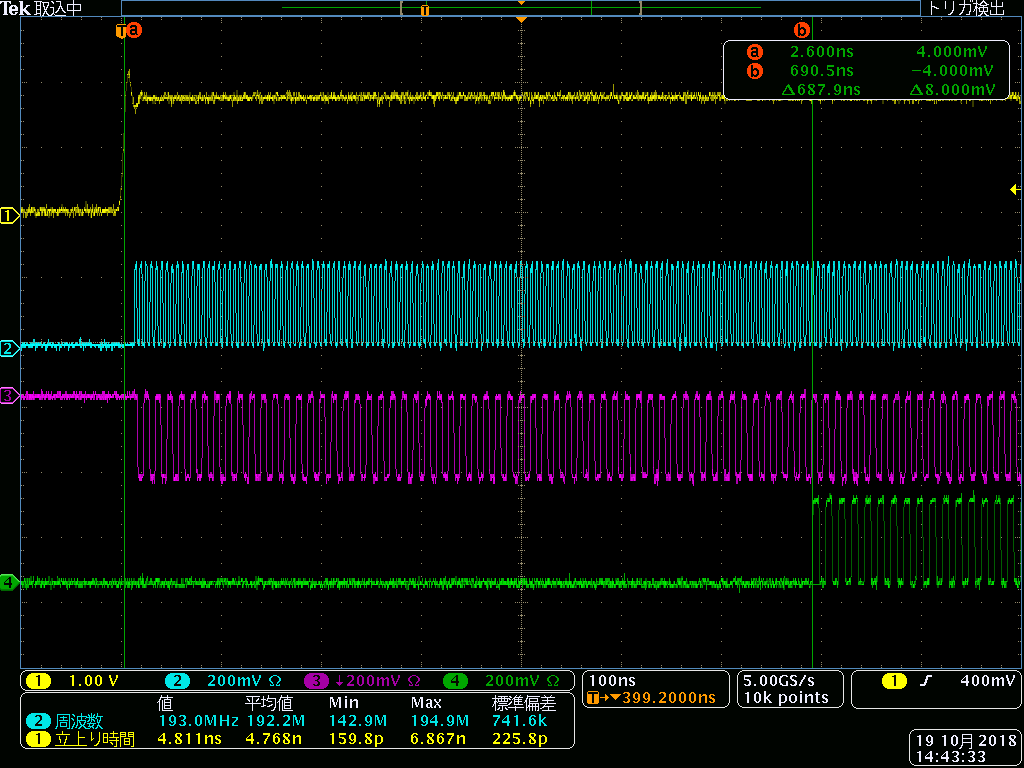Click the trigger level arrow on right edge
1024x768 pixels.
pos(1016,189)
